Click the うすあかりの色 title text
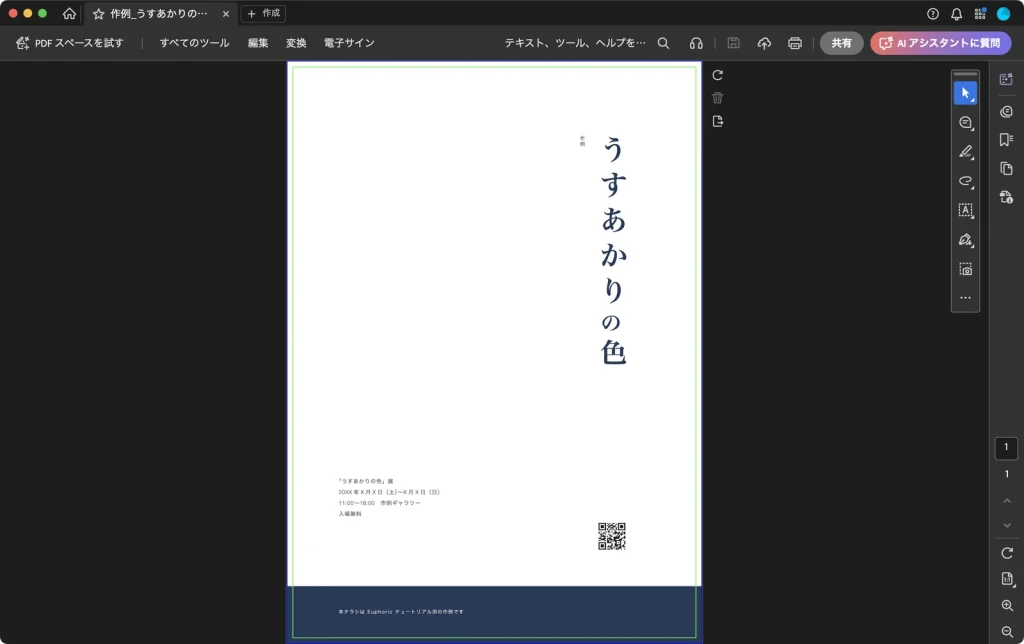The image size is (1024, 644). coord(613,250)
